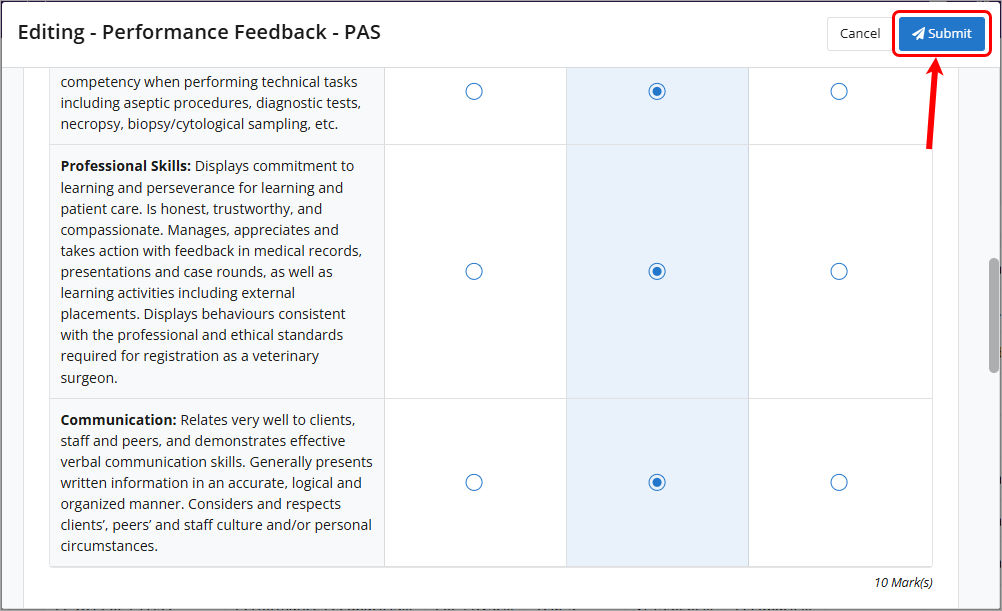This screenshot has width=1002, height=611.
Task: Click the filled middle radio in the top row
Action: point(656,91)
